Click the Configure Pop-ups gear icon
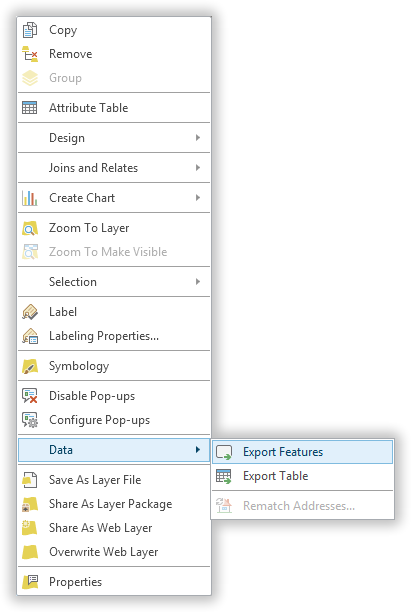The image size is (411, 612). pyautogui.click(x=30, y=420)
